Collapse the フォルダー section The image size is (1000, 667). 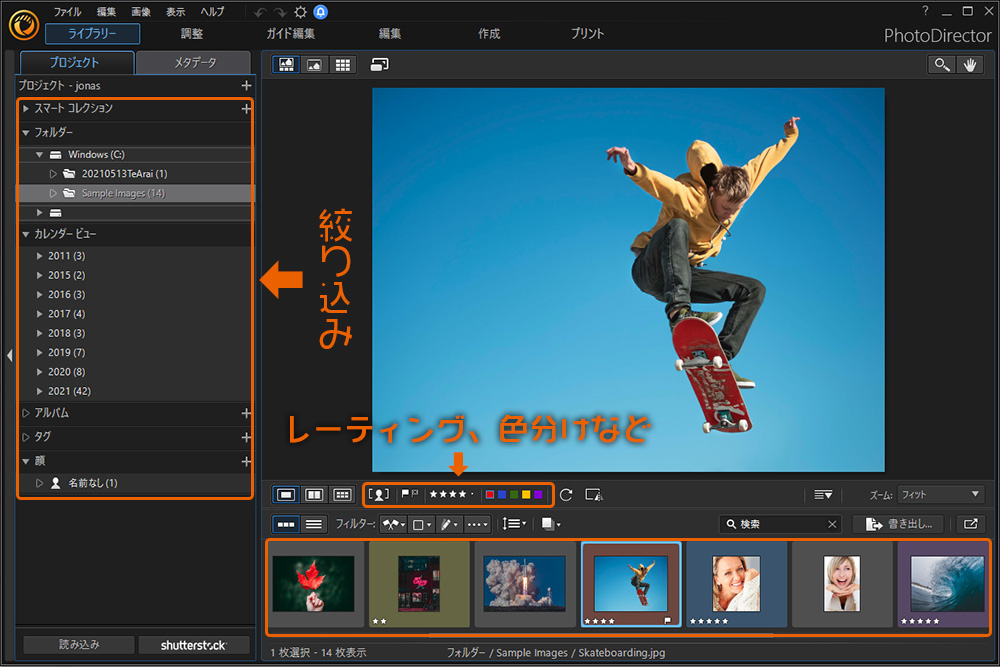click(26, 133)
